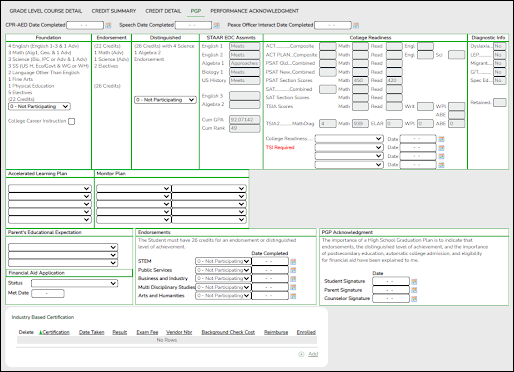Click the Cum GPA value field

coord(245,120)
